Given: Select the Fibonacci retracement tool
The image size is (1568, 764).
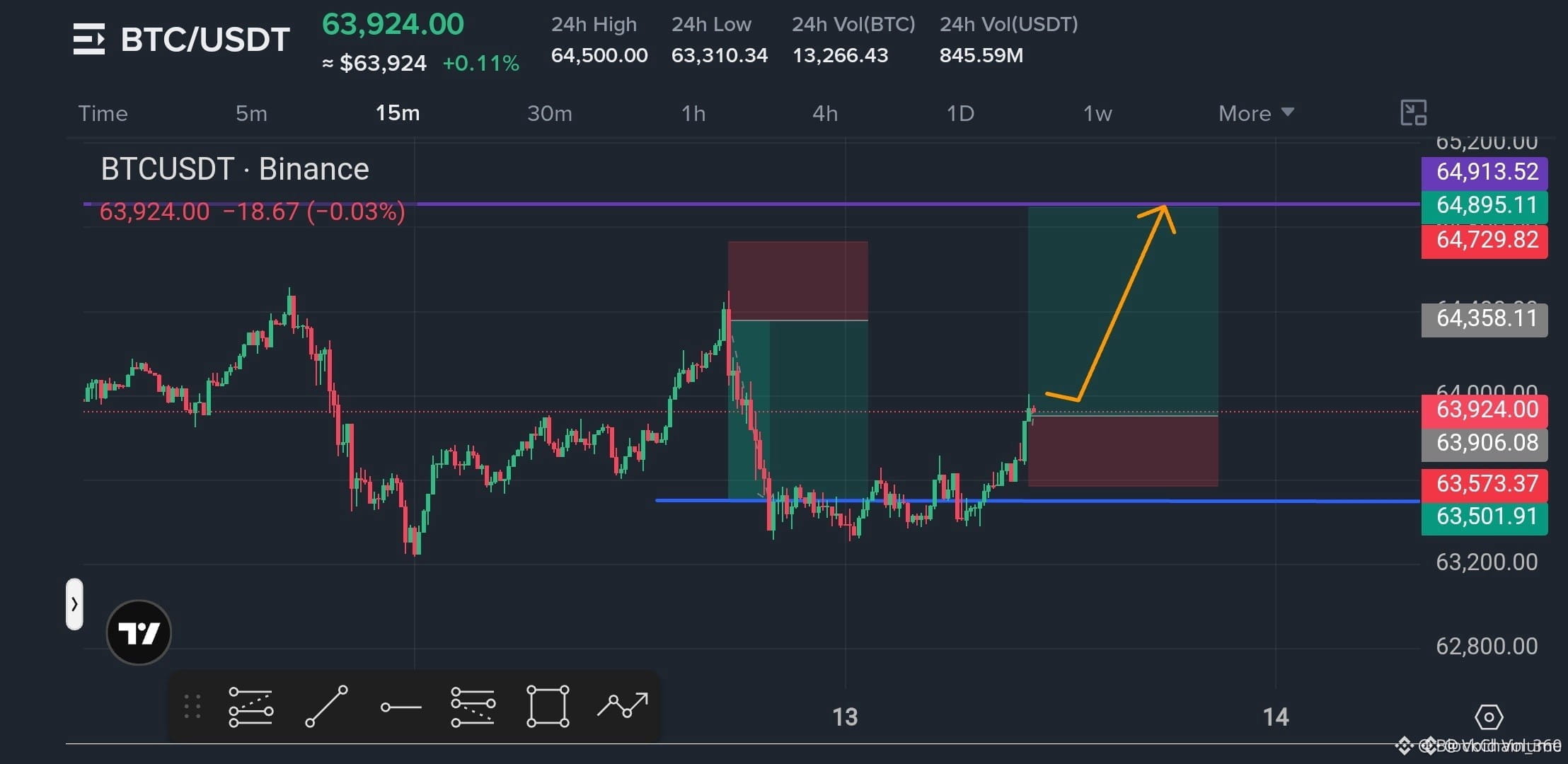Looking at the screenshot, I should point(473,706).
